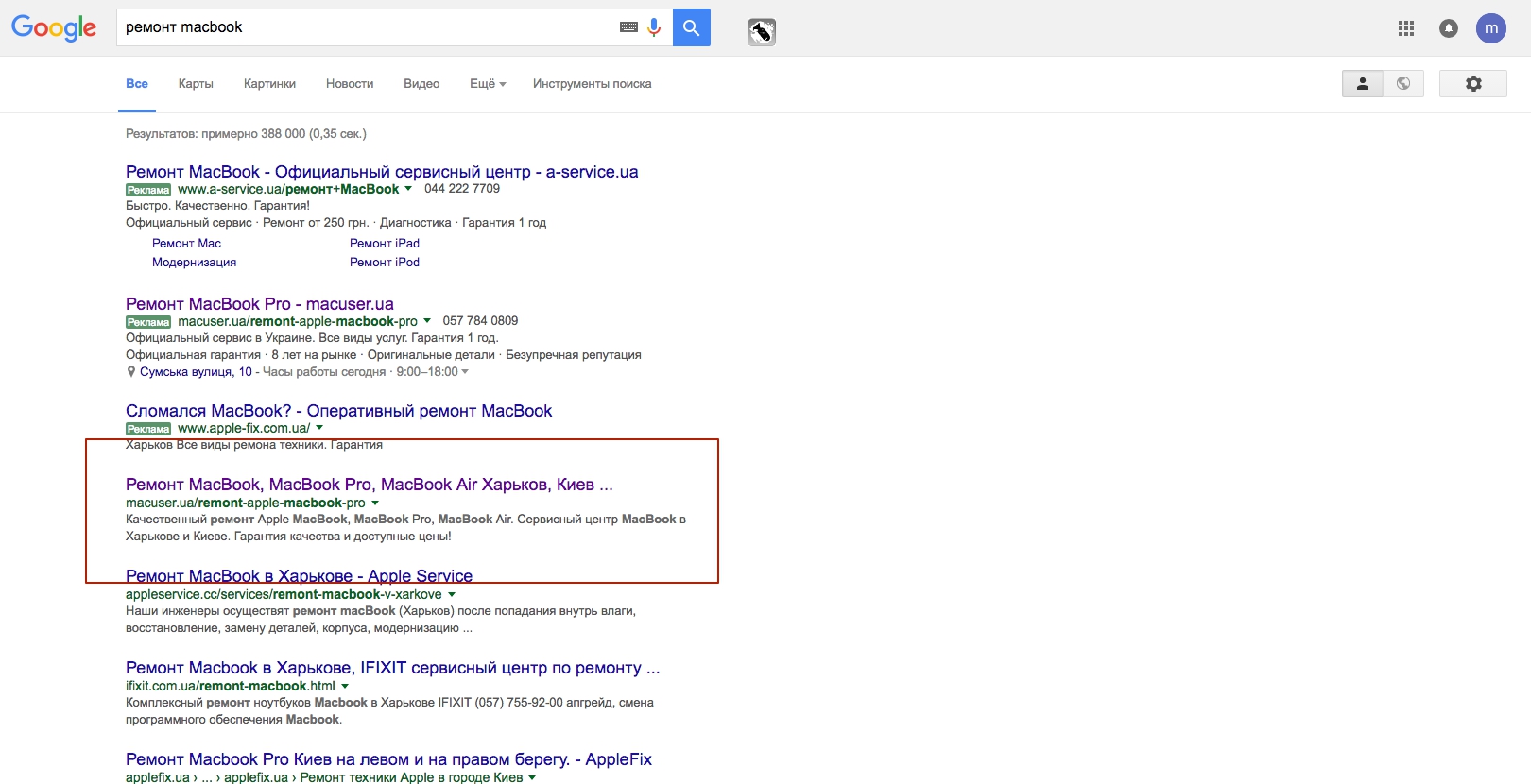This screenshot has height=784, width=1531.
Task: Click the extension icon beside search box
Action: (762, 32)
